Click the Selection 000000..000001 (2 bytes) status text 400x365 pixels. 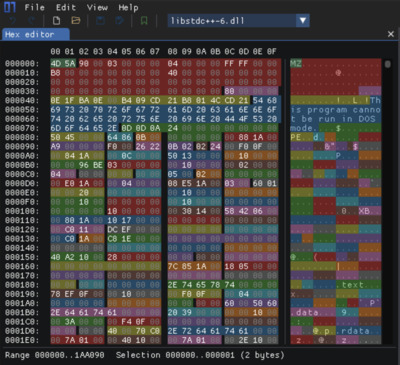click(x=200, y=355)
